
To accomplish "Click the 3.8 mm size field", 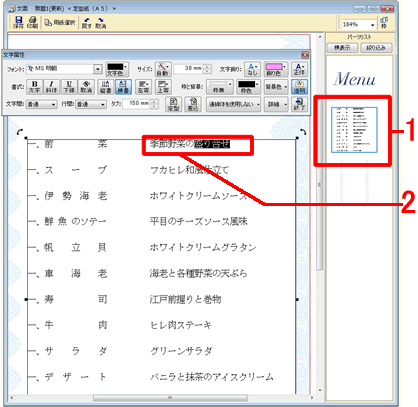I will 189,69.
